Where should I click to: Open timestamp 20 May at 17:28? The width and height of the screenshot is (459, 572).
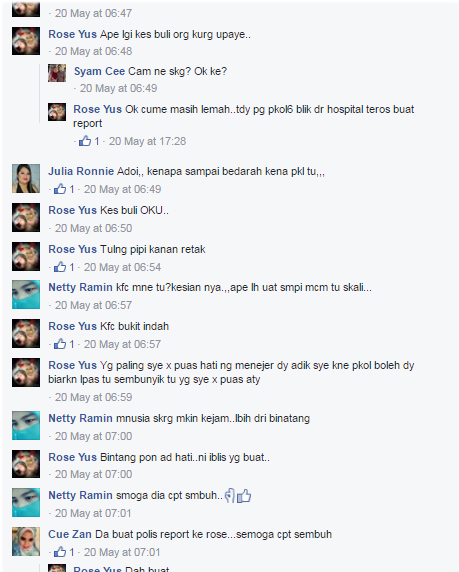[147, 141]
